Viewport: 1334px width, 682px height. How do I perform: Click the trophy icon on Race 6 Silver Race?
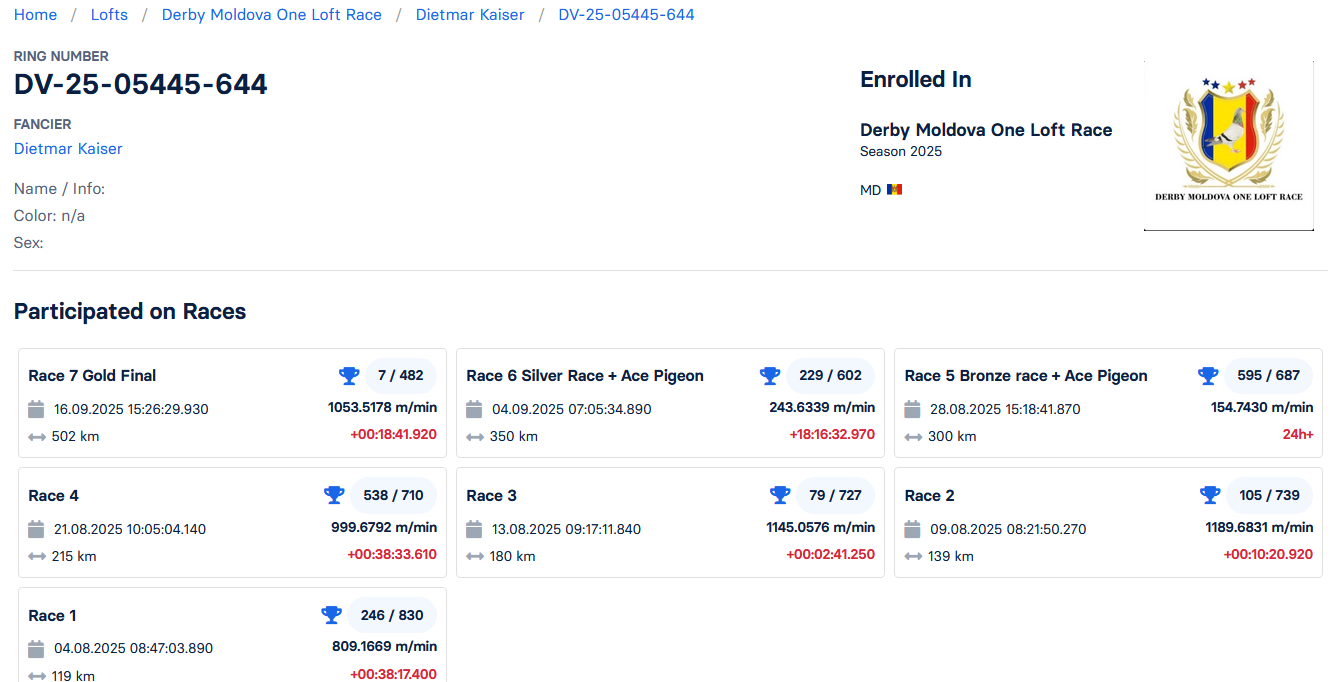coord(770,376)
